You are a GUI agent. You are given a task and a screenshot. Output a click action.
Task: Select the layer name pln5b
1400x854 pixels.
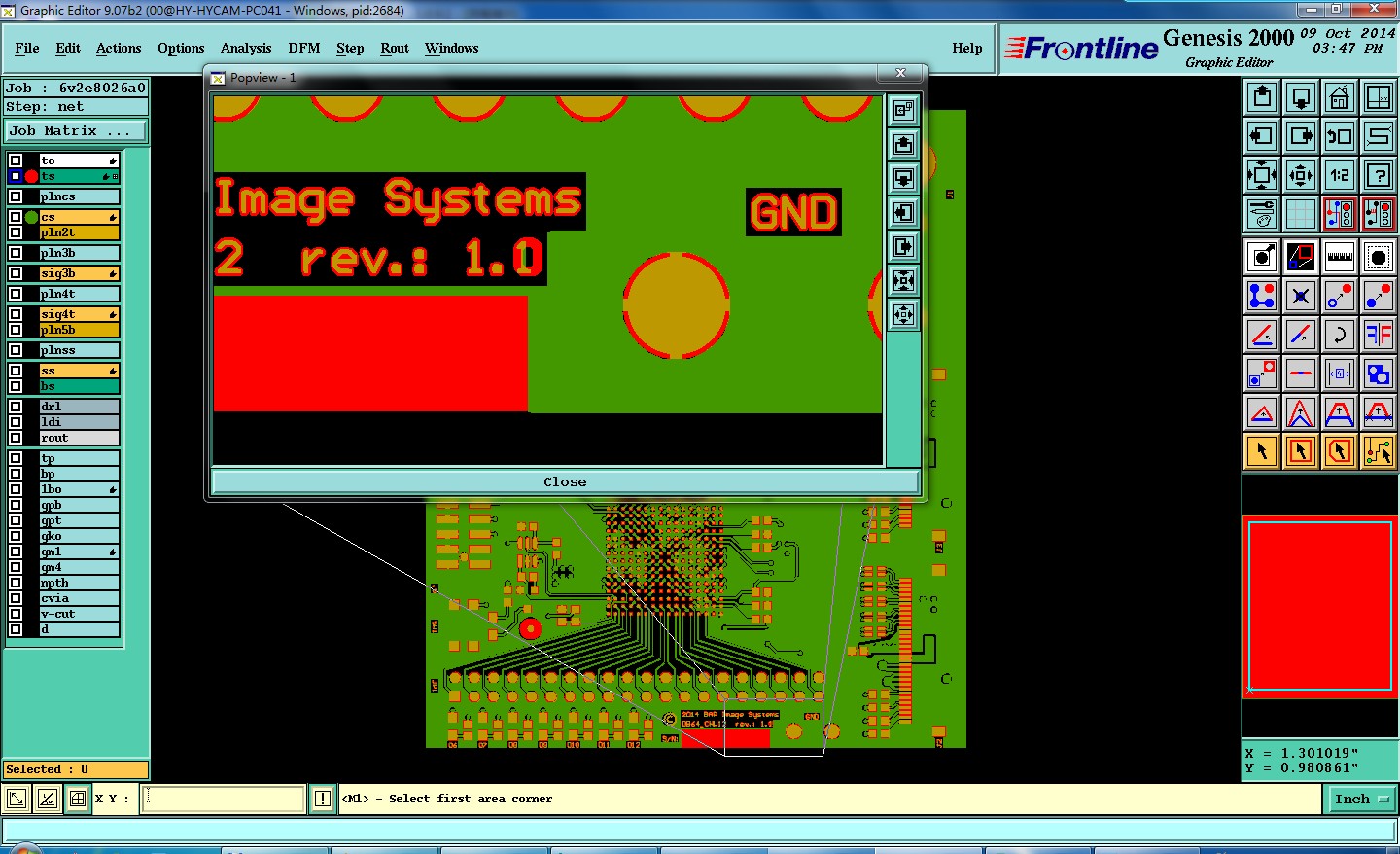tap(79, 330)
